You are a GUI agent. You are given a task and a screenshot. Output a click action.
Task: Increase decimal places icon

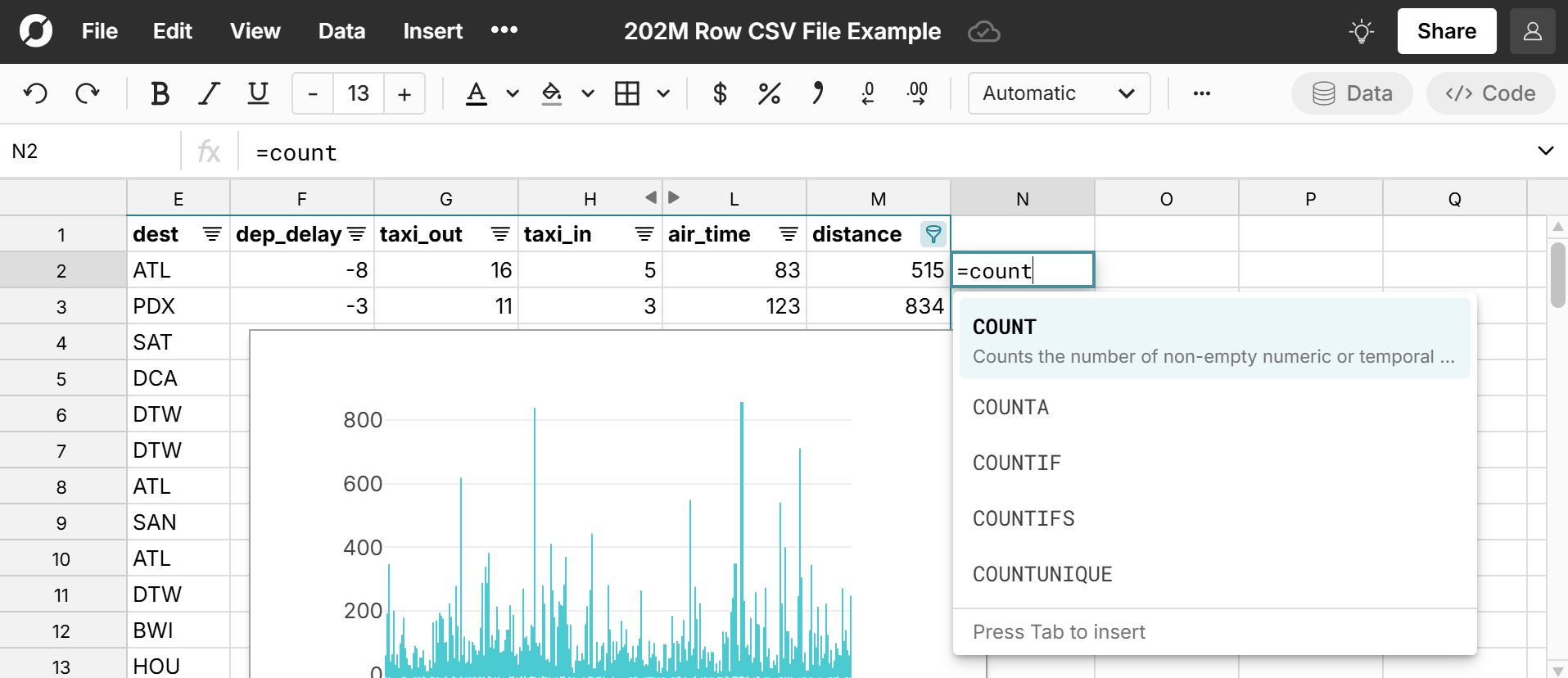[x=918, y=93]
